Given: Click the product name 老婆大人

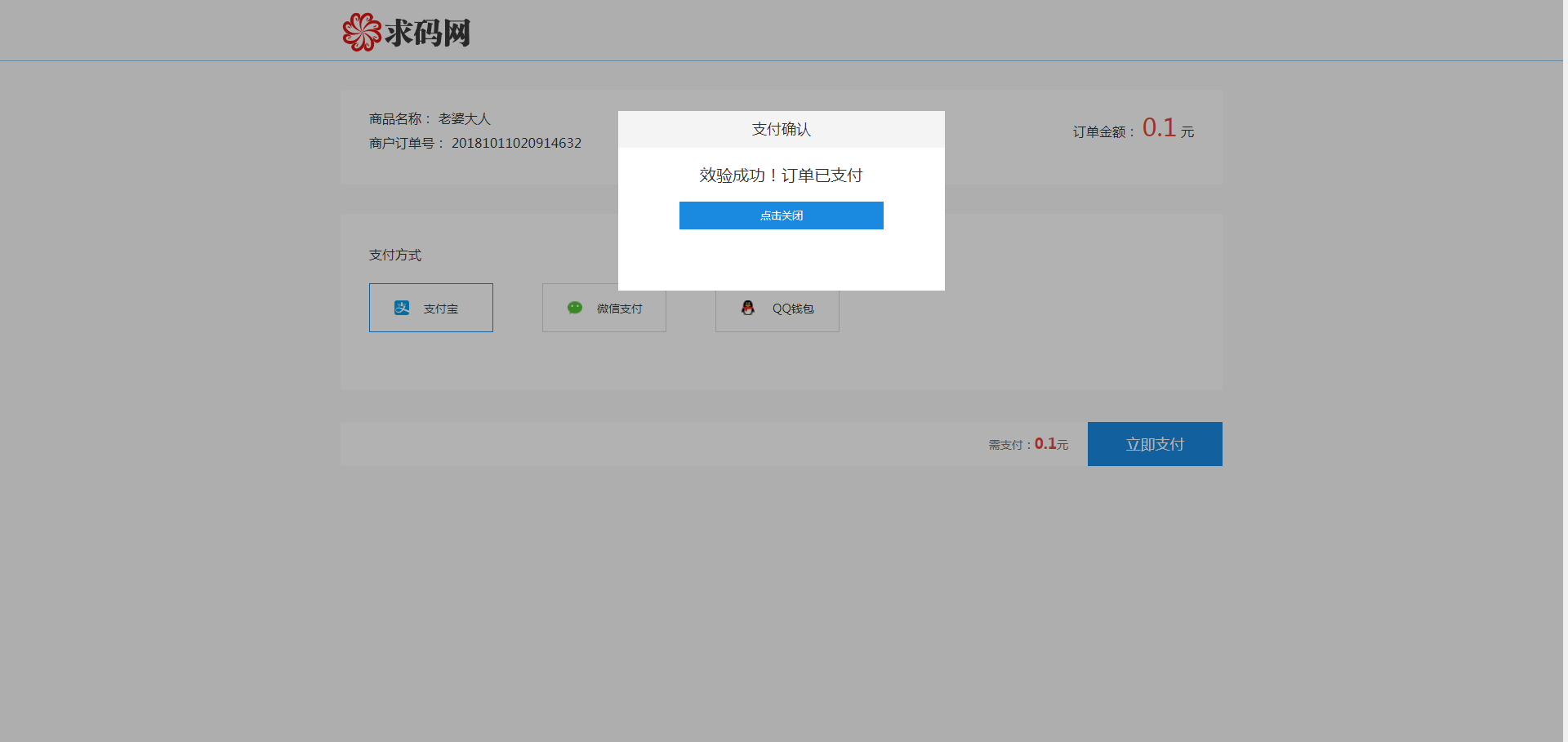Looking at the screenshot, I should pyautogui.click(x=464, y=119).
